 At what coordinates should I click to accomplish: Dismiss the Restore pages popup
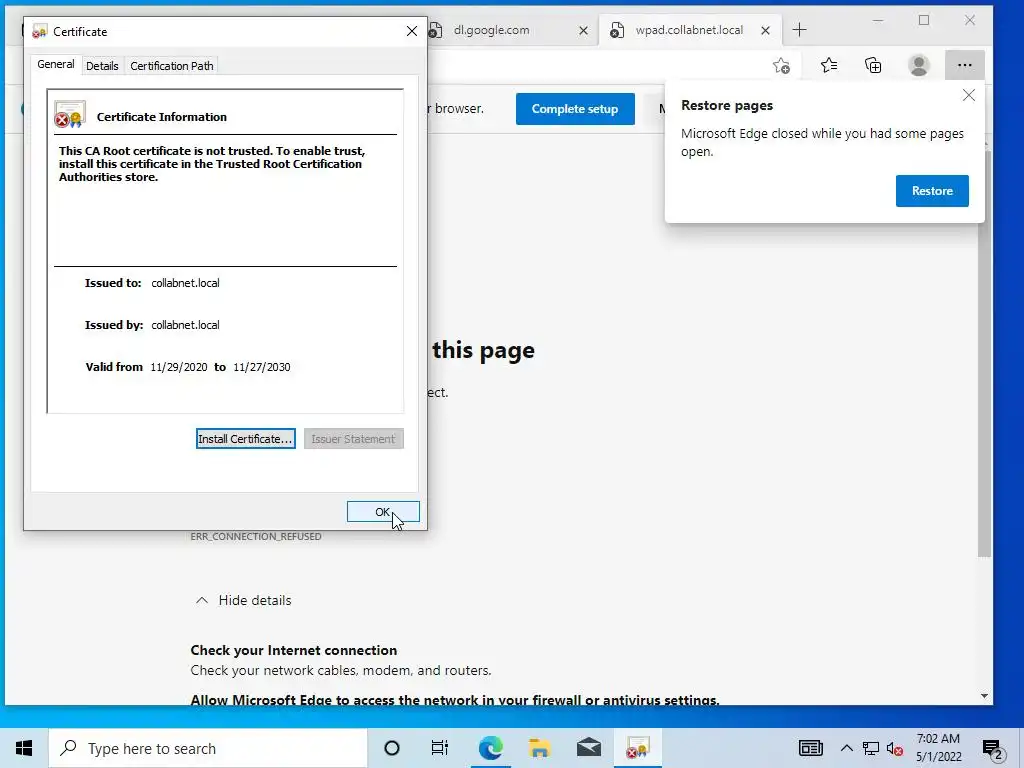tap(968, 95)
